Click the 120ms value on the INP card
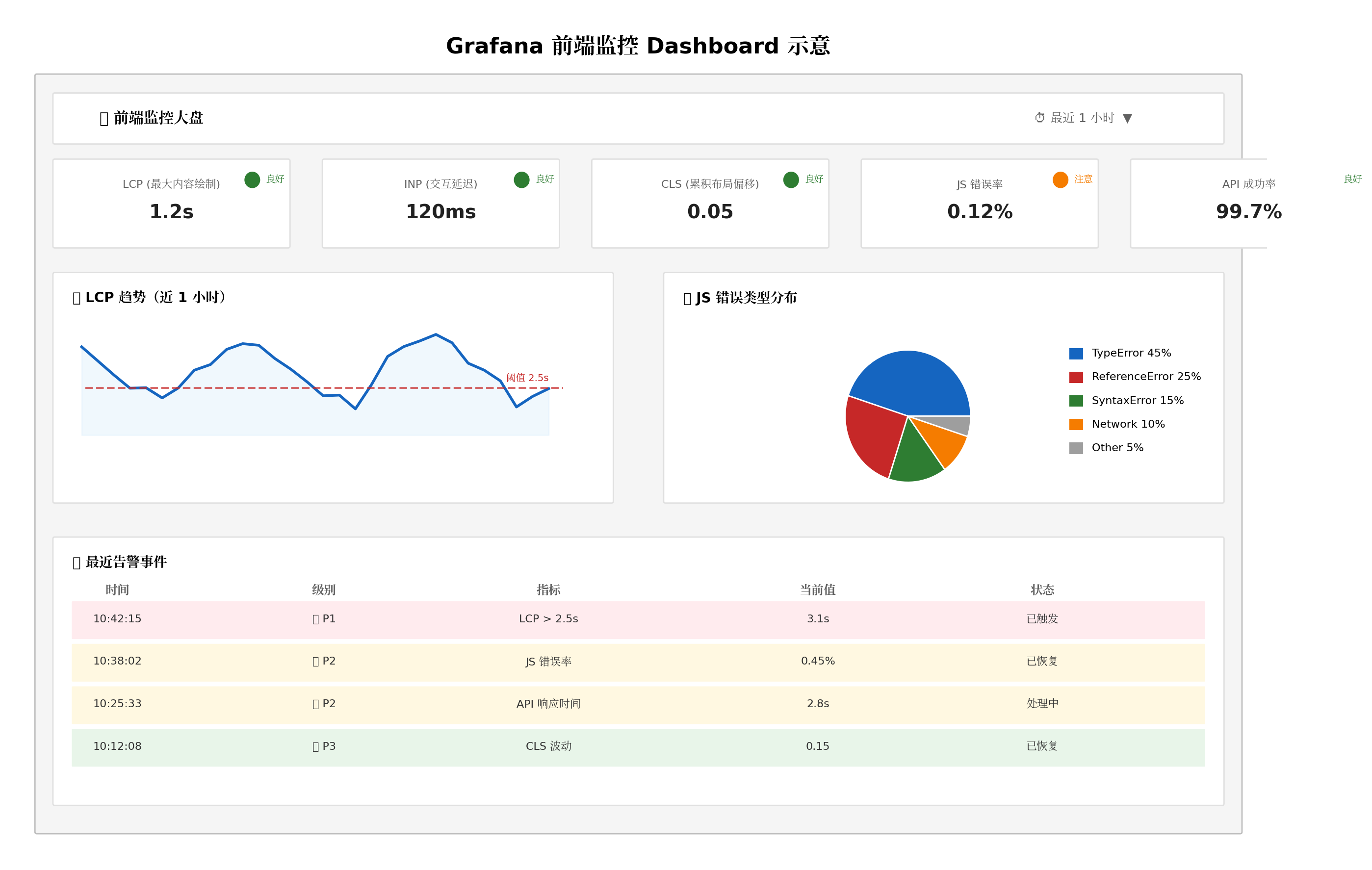The width and height of the screenshot is (1372, 870). tap(441, 212)
